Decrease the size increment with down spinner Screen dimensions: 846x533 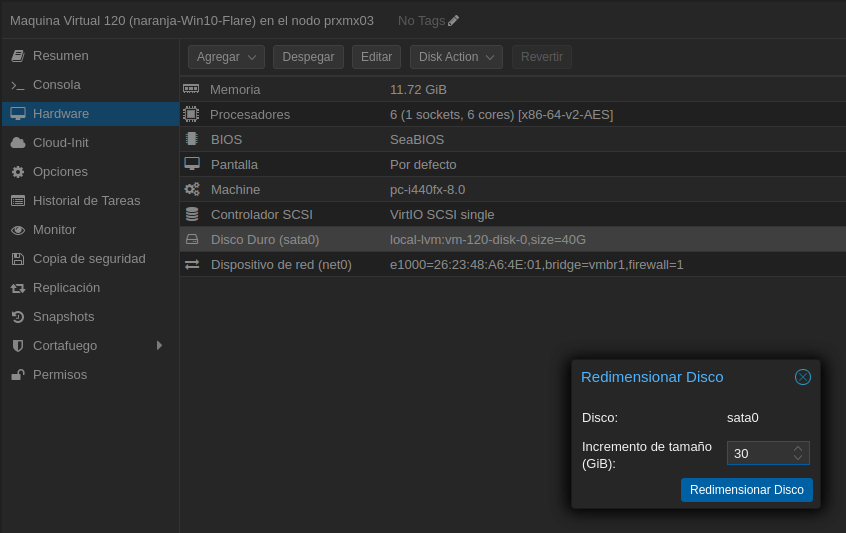click(797, 458)
